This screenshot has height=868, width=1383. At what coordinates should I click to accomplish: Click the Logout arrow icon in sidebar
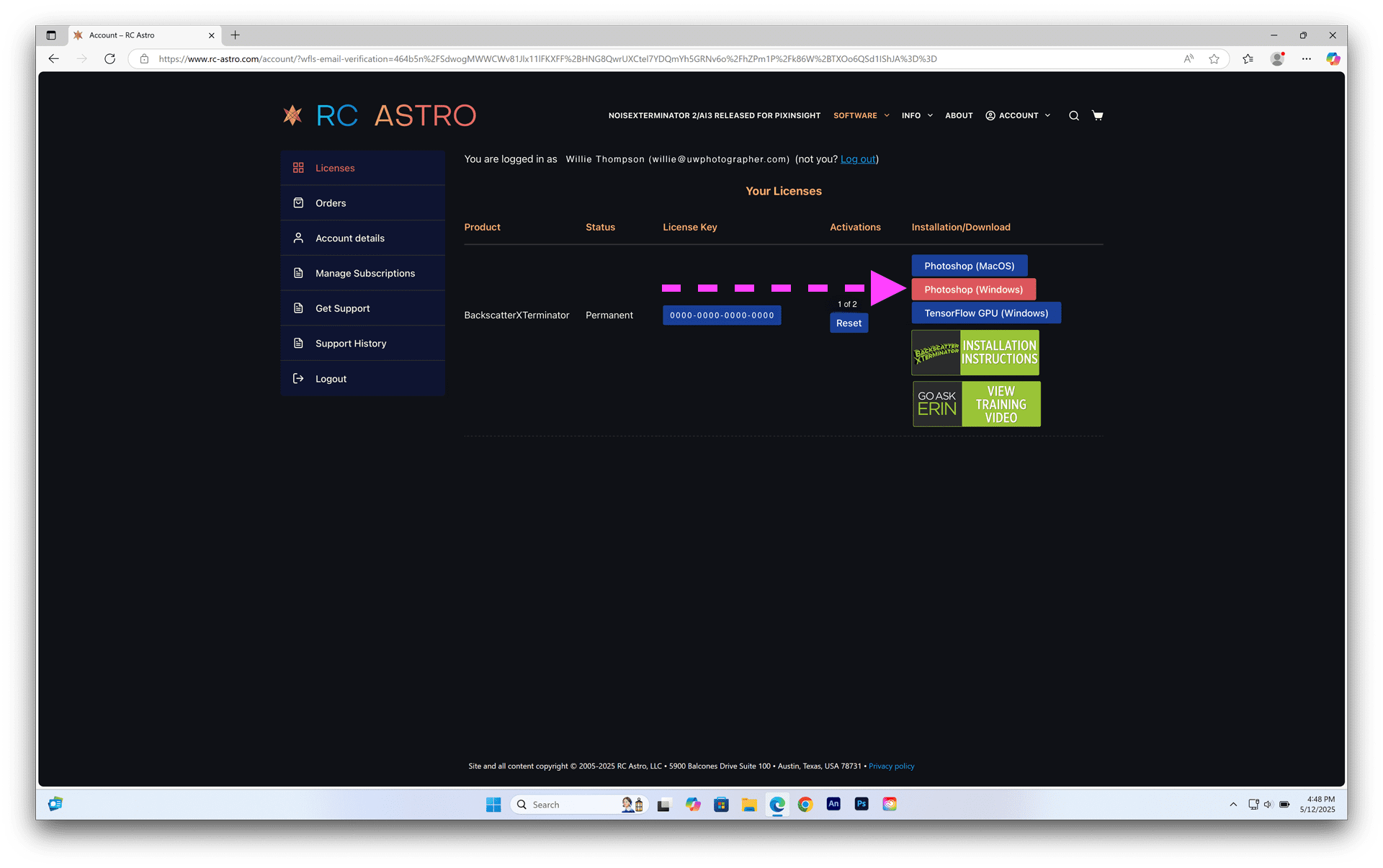click(298, 378)
